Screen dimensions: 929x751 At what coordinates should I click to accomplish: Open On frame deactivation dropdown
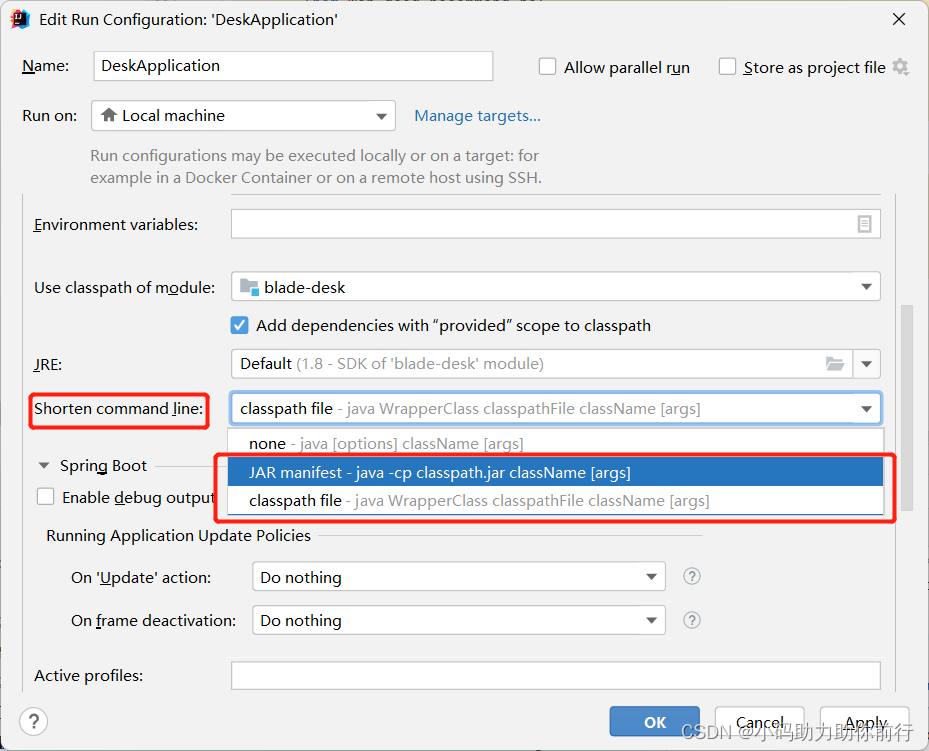tap(459, 620)
